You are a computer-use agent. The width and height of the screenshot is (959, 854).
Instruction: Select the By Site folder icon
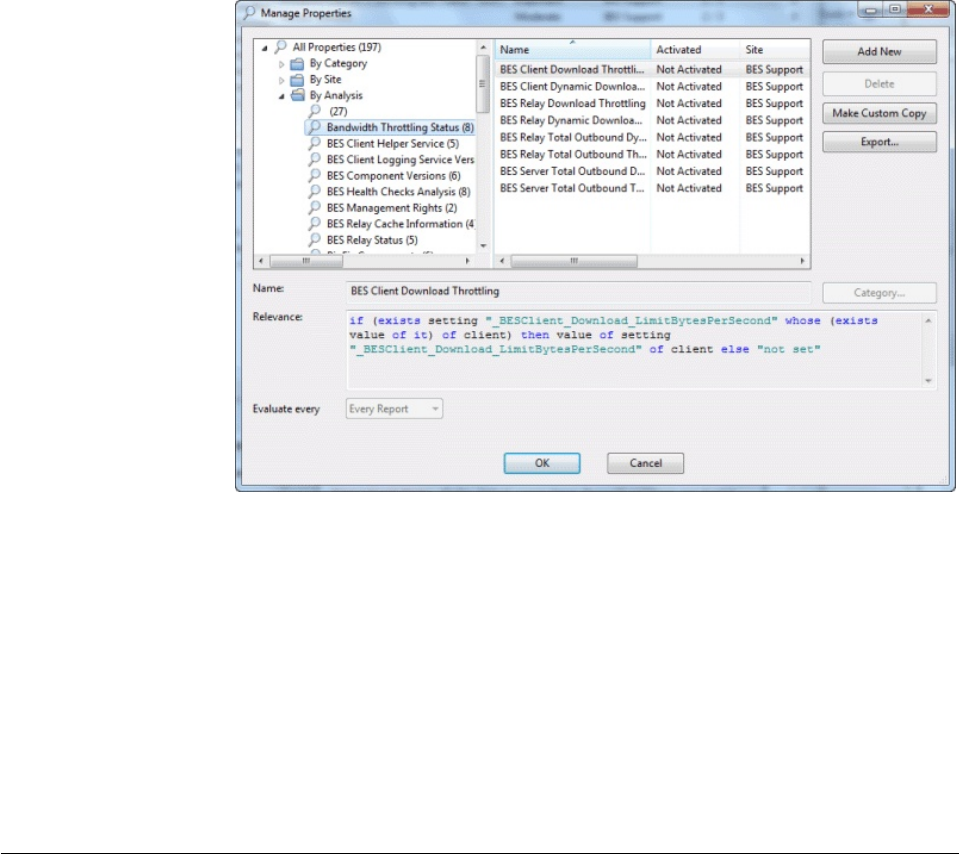pyautogui.click(x=297, y=80)
